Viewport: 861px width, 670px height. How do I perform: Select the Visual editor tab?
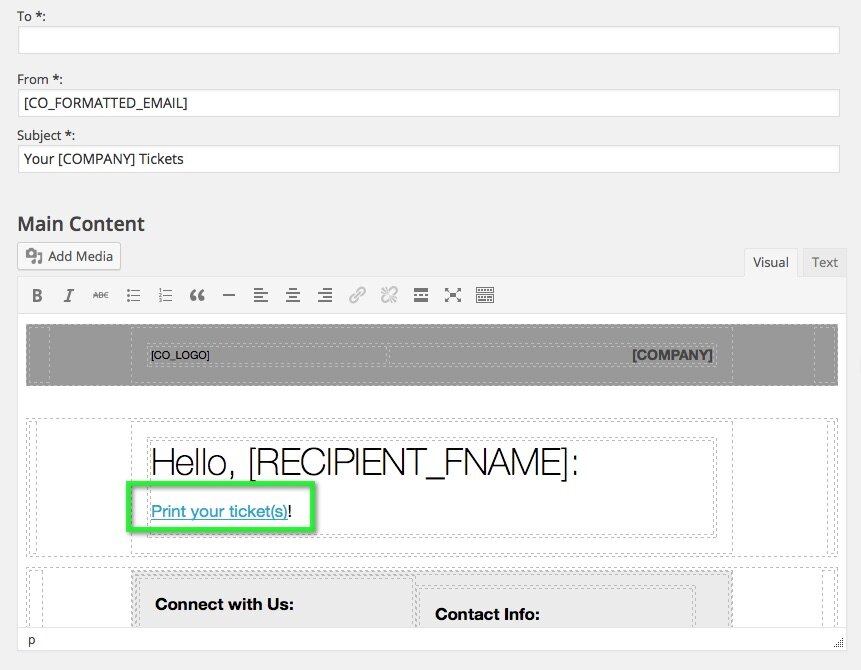pos(770,262)
